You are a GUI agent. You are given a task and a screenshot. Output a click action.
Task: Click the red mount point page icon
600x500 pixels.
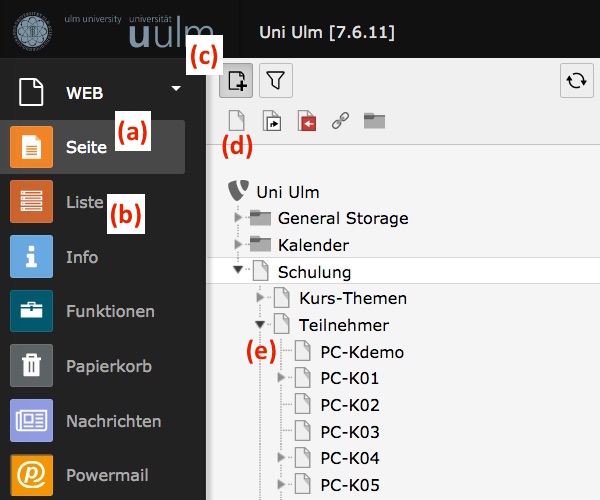306,122
